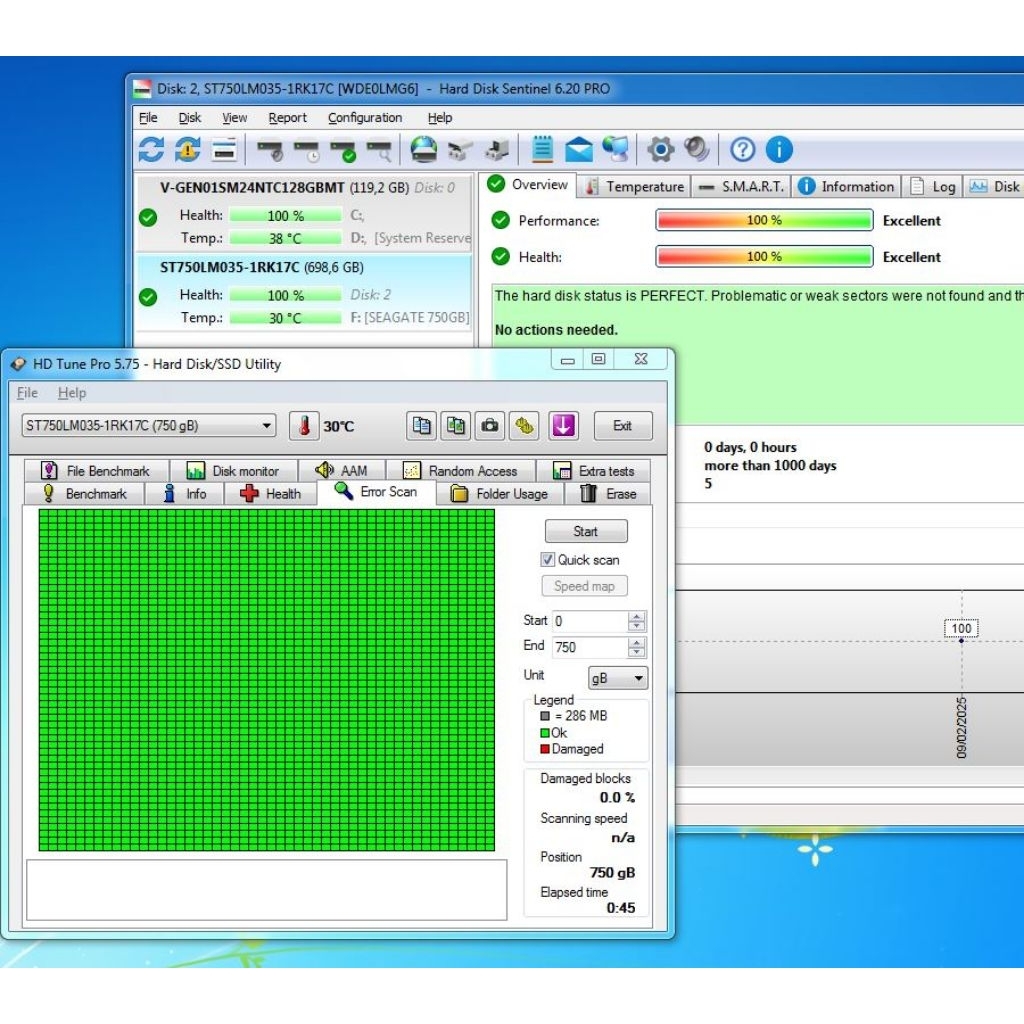
Task: Switch to the Folder Usage tab
Action: (x=500, y=494)
